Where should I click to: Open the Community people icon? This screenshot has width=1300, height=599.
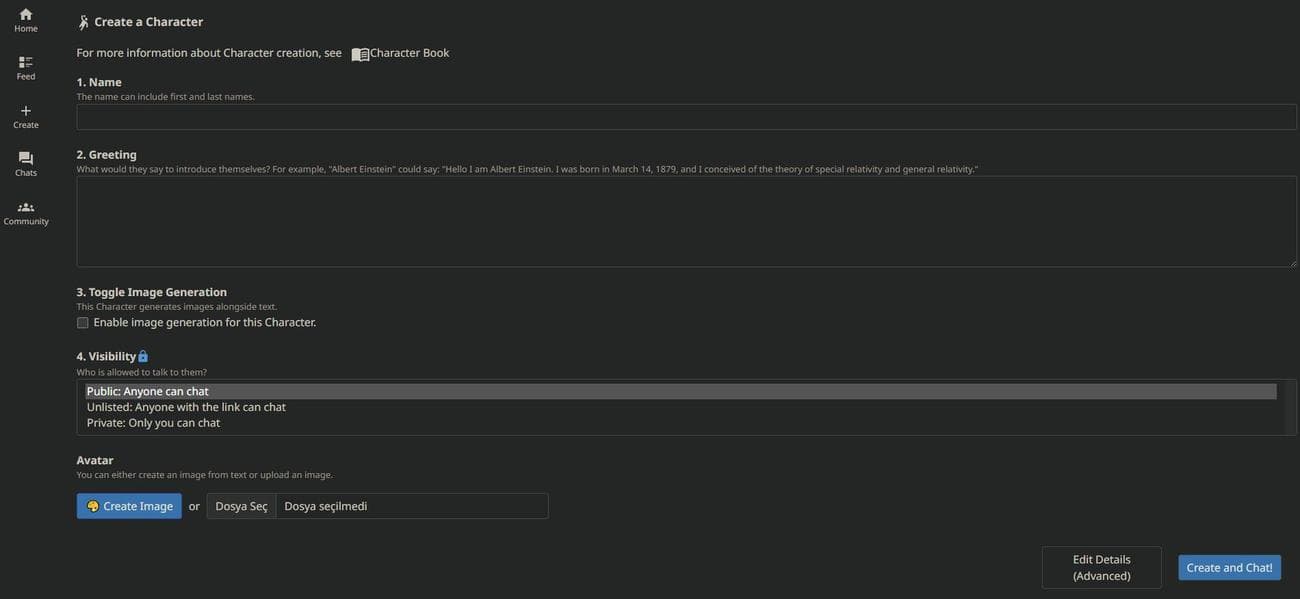click(x=26, y=207)
